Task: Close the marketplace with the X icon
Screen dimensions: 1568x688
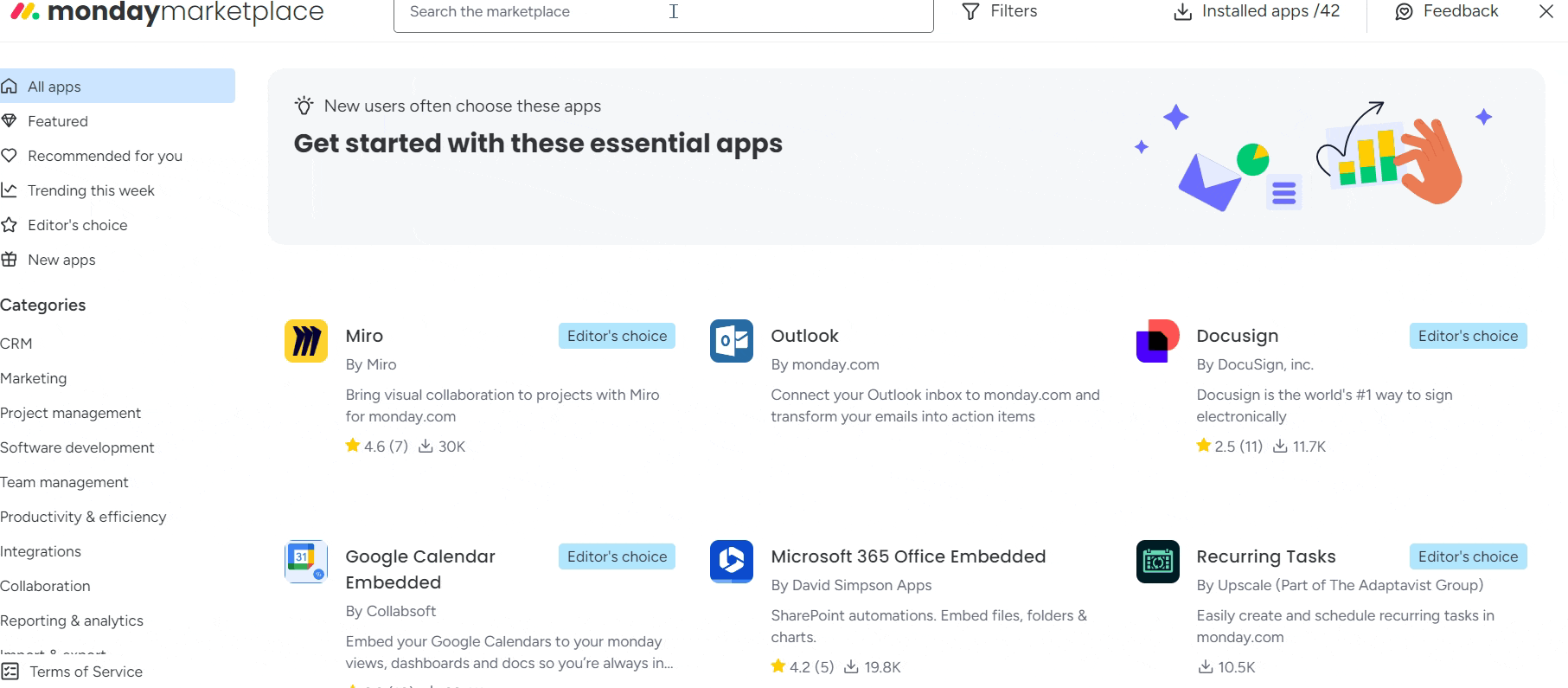Action: point(1546,11)
